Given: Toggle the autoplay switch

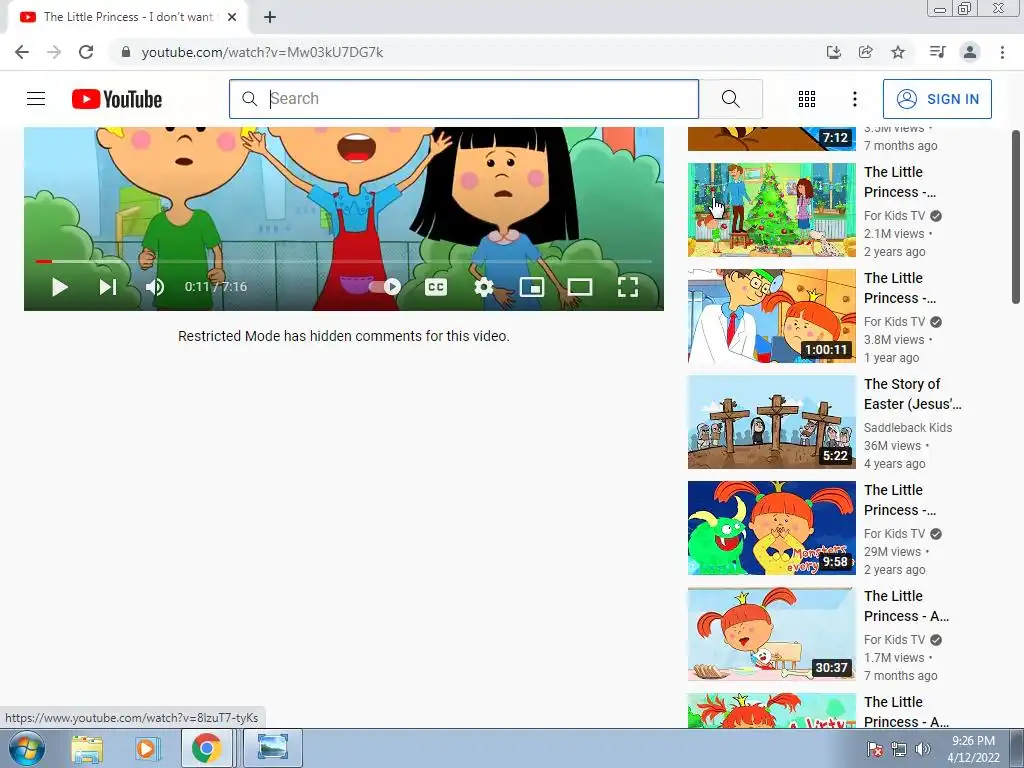Looking at the screenshot, I should (385, 287).
